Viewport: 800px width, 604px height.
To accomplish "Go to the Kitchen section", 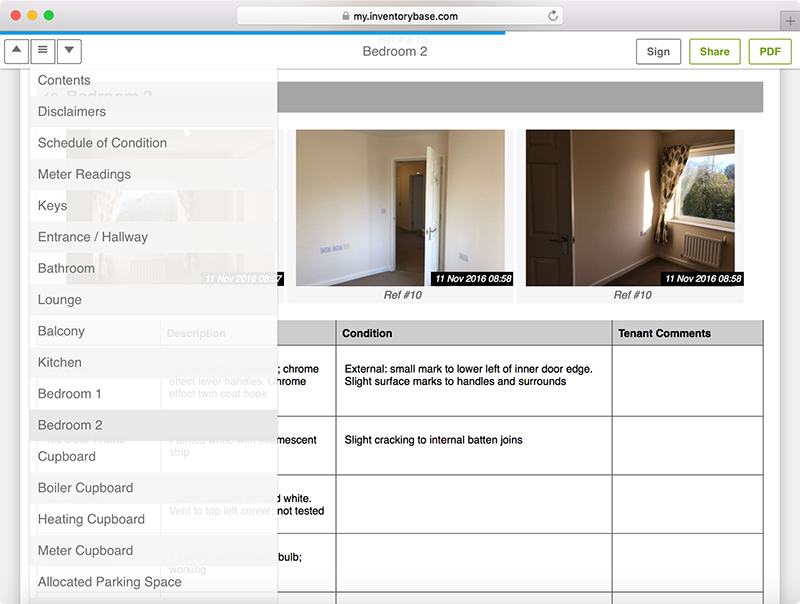I will coord(154,363).
